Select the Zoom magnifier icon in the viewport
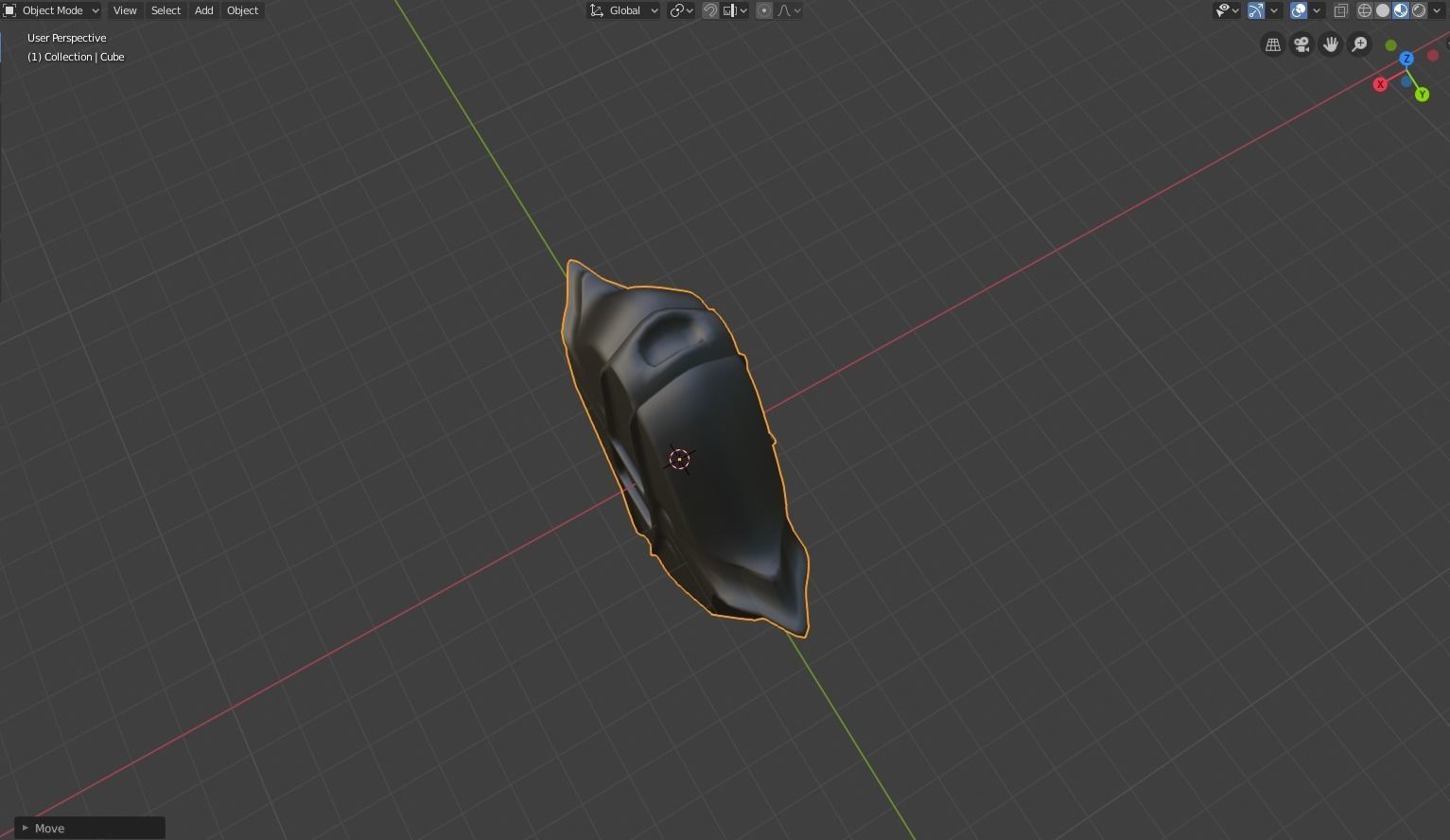 (x=1359, y=44)
